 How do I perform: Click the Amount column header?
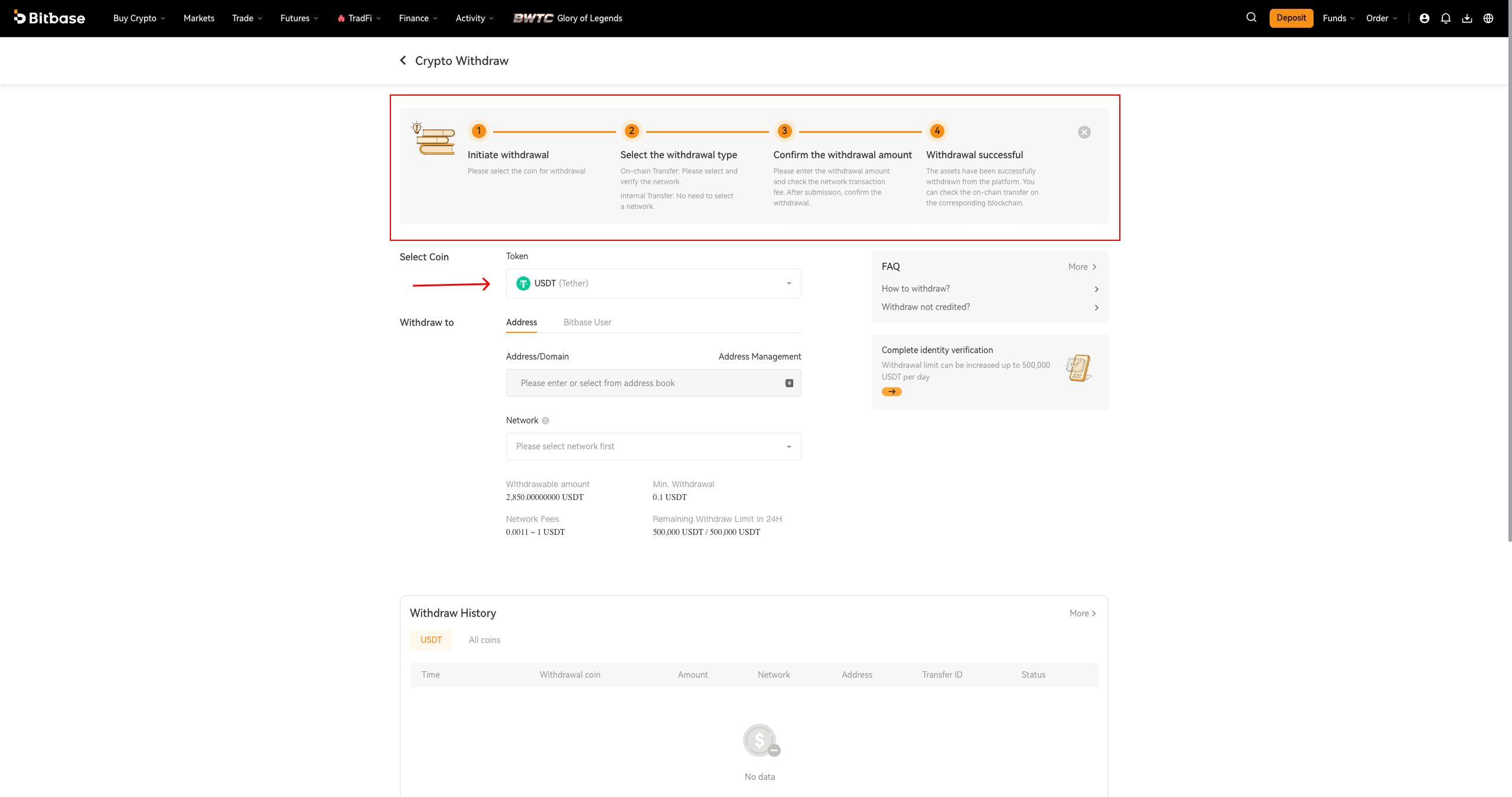click(692, 675)
